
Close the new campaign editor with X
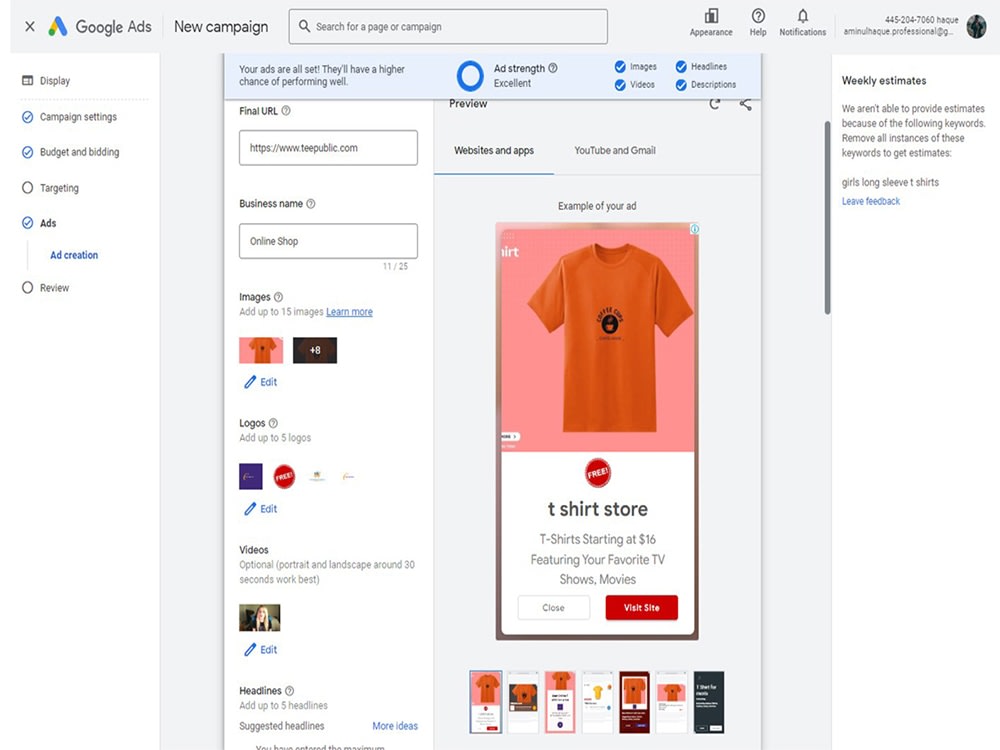pos(29,27)
